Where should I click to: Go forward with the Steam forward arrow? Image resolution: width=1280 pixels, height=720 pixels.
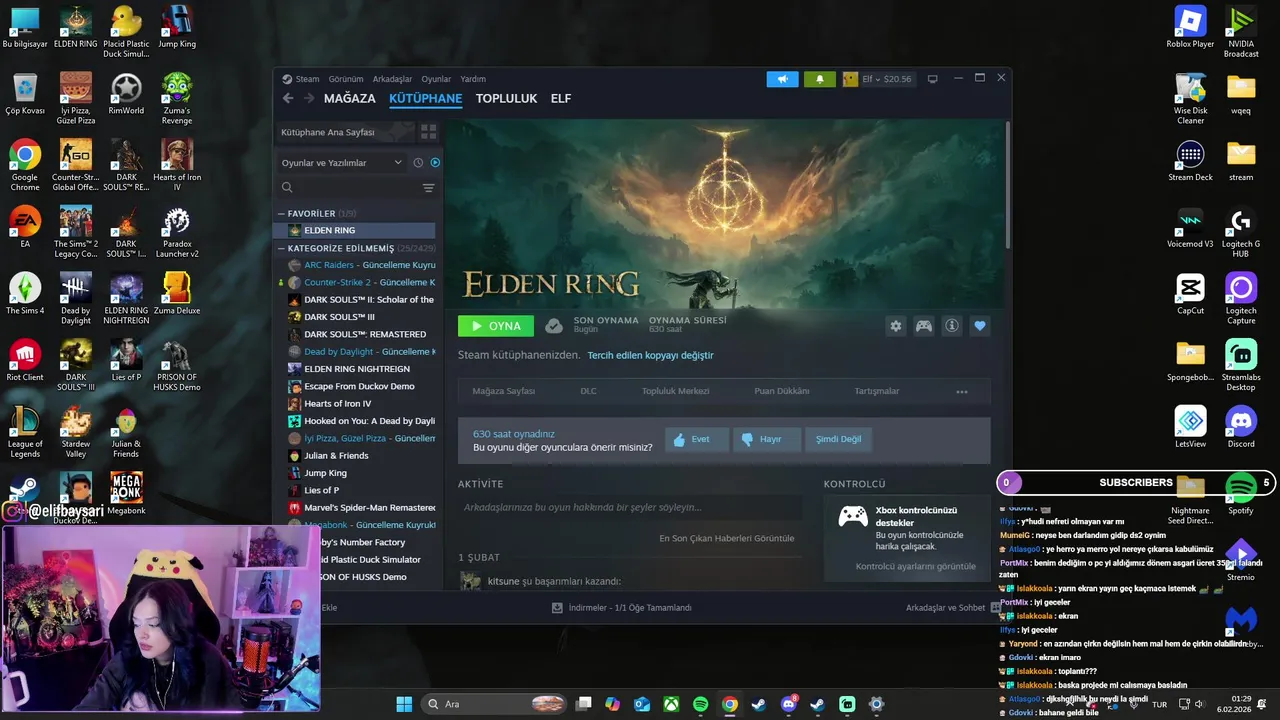pyautogui.click(x=309, y=98)
